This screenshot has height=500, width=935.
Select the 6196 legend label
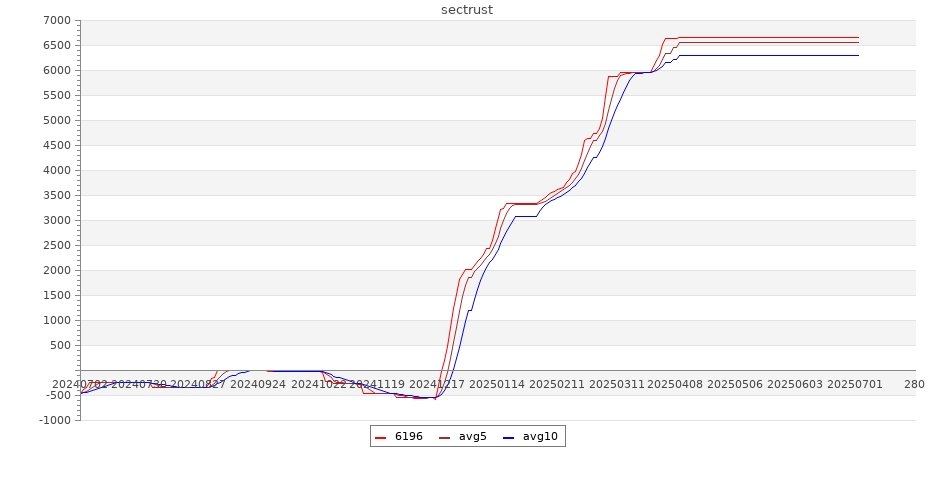(408, 437)
